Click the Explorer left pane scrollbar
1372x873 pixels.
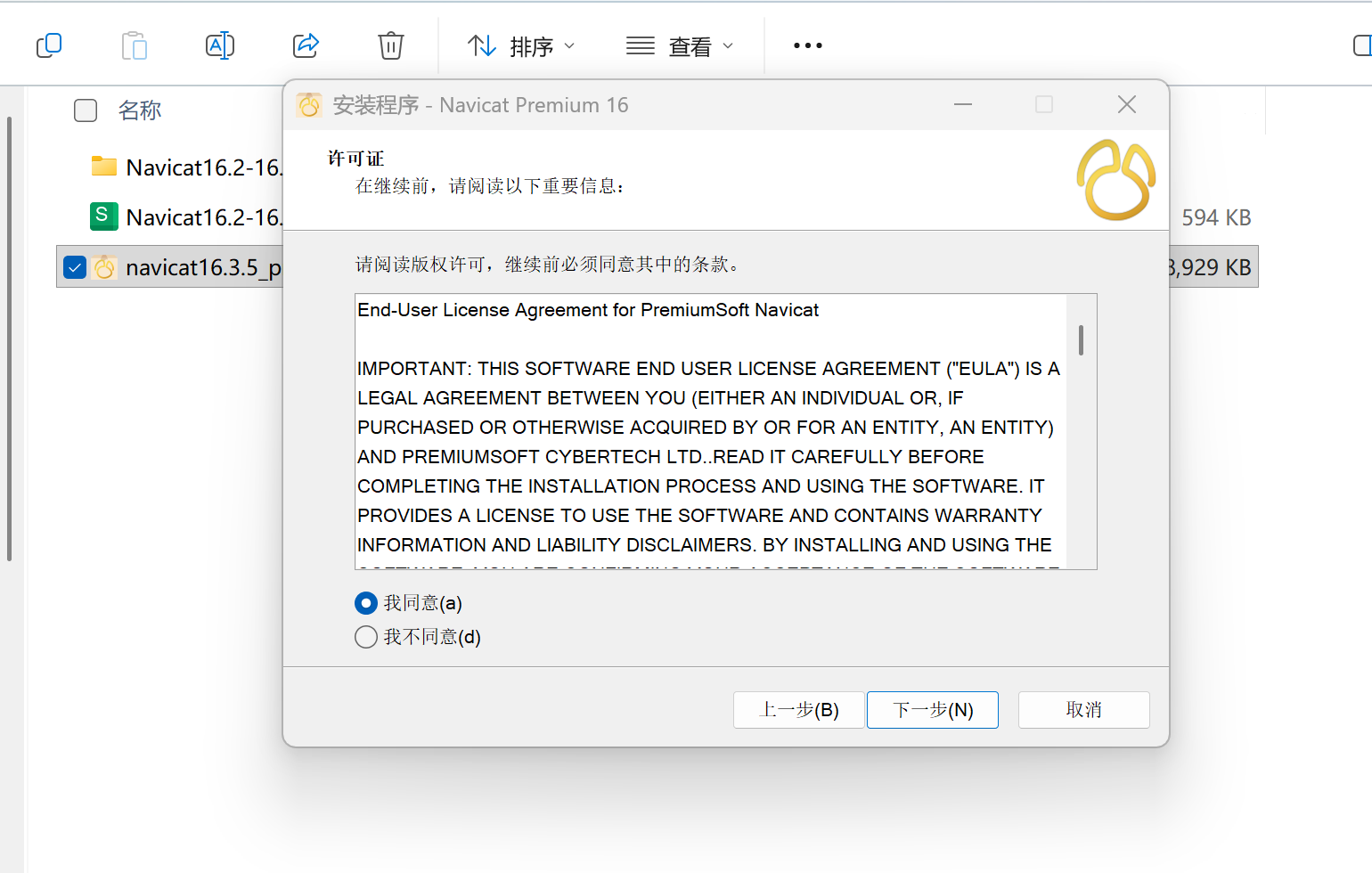pos(9,339)
